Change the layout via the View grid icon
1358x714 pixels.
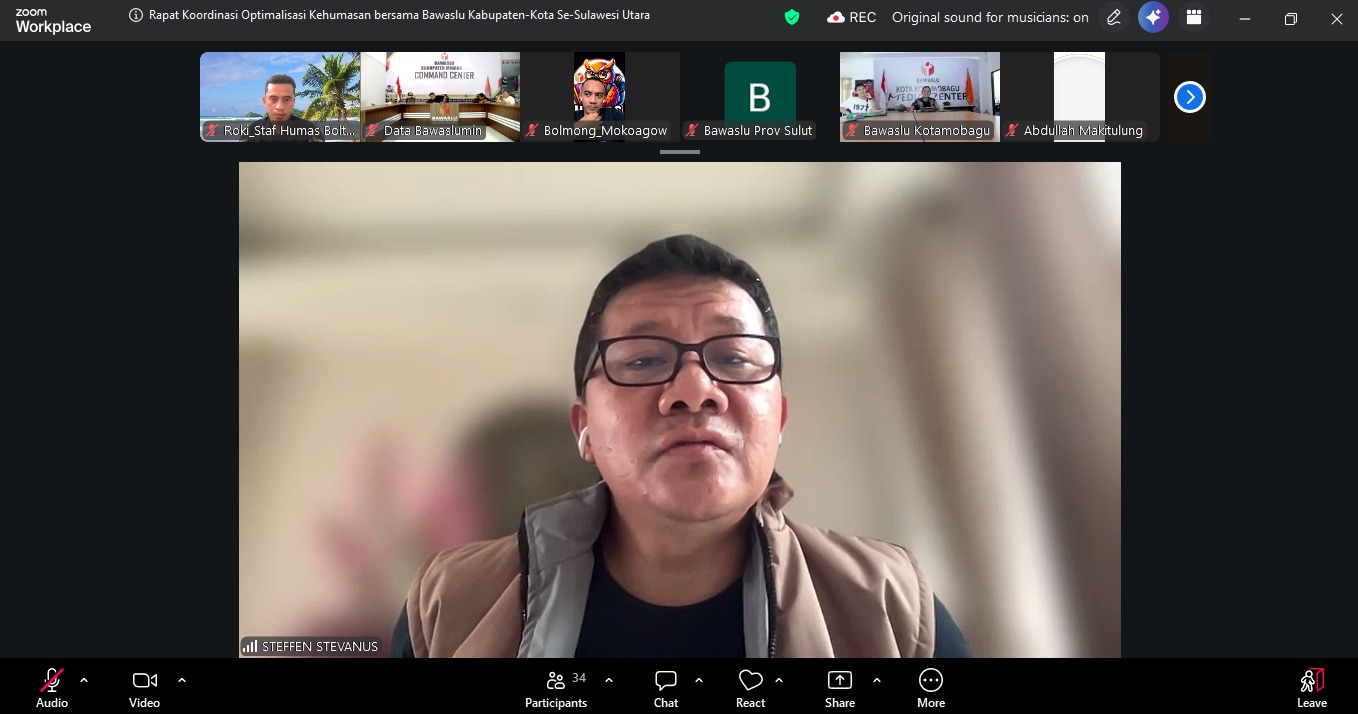tap(1193, 17)
